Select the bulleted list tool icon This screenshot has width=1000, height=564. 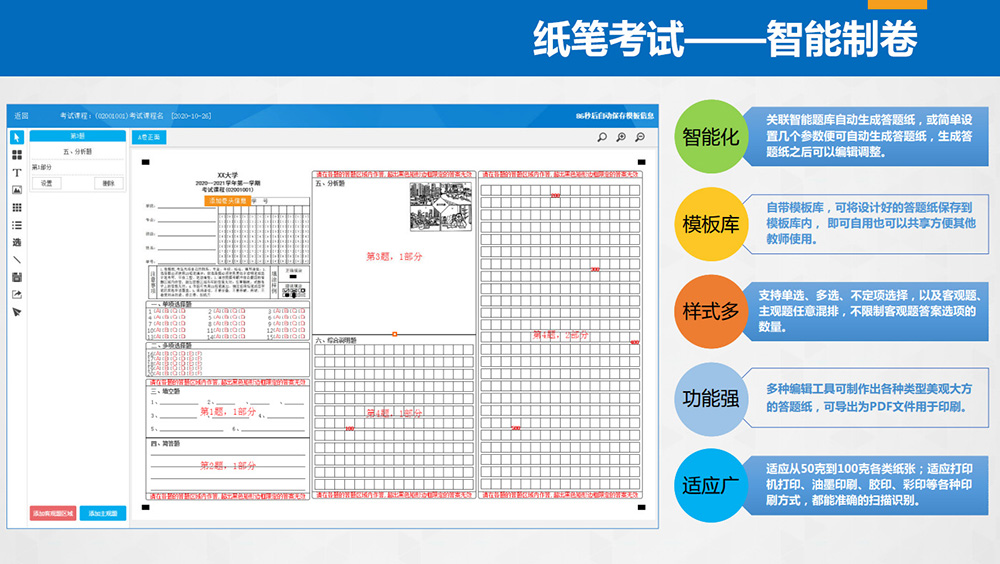pyautogui.click(x=17, y=225)
